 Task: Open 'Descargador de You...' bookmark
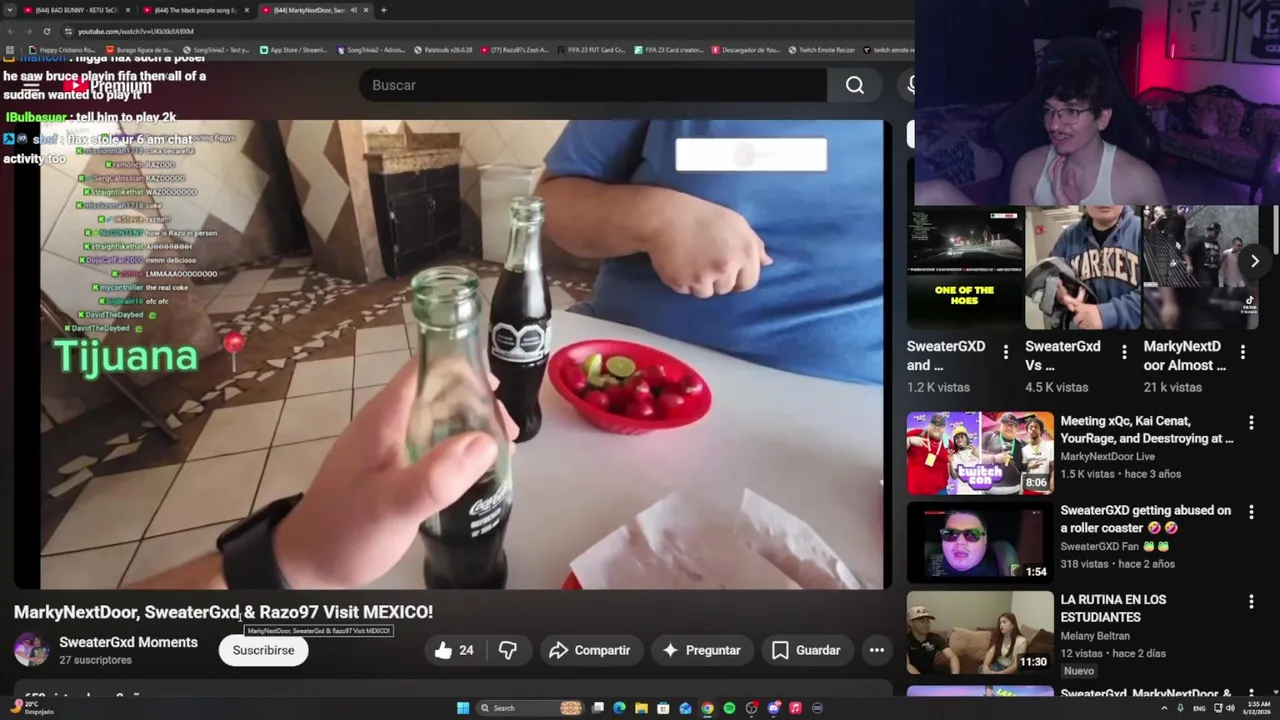pyautogui.click(x=745, y=49)
